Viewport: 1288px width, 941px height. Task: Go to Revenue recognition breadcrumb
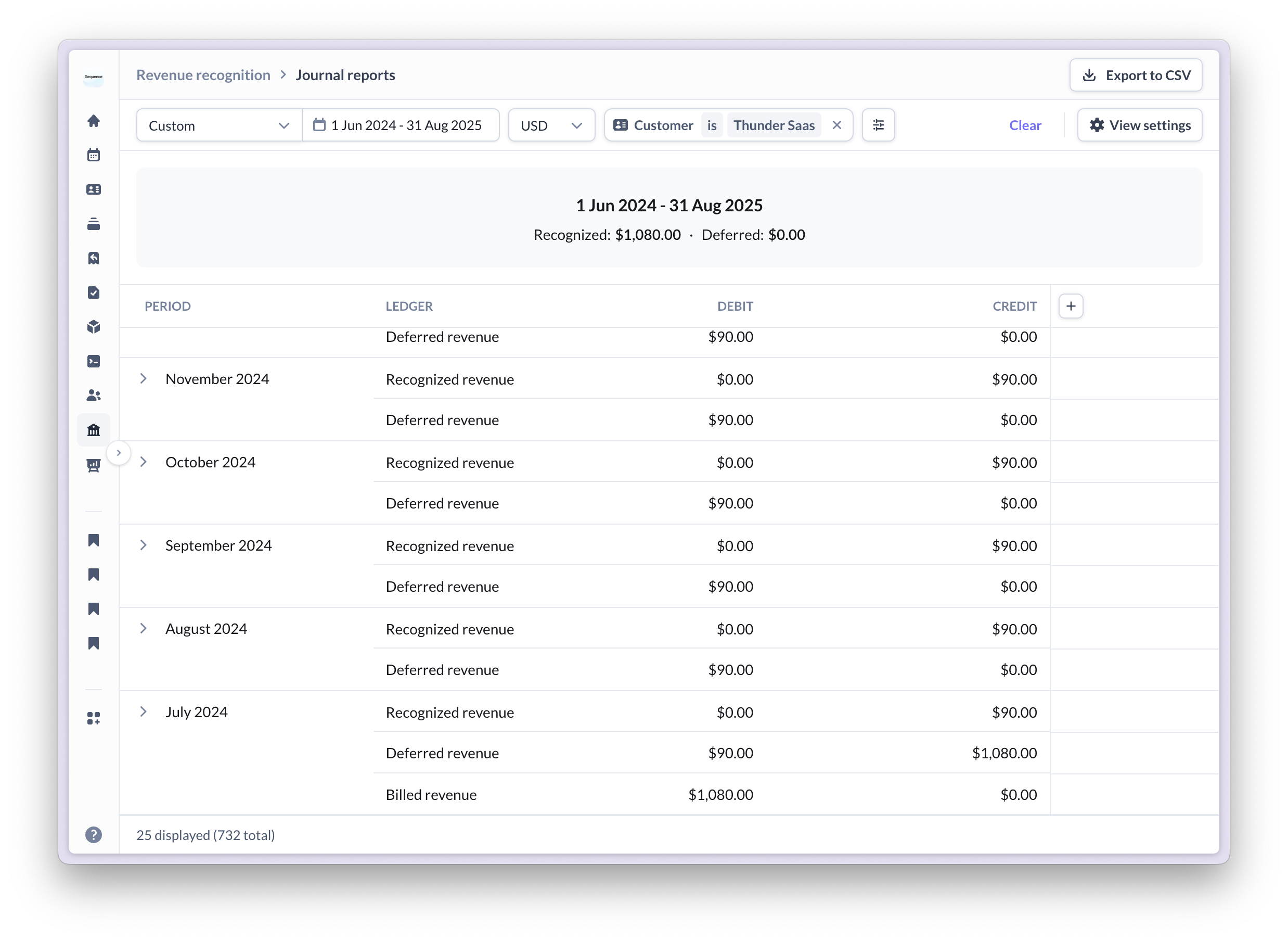203,75
